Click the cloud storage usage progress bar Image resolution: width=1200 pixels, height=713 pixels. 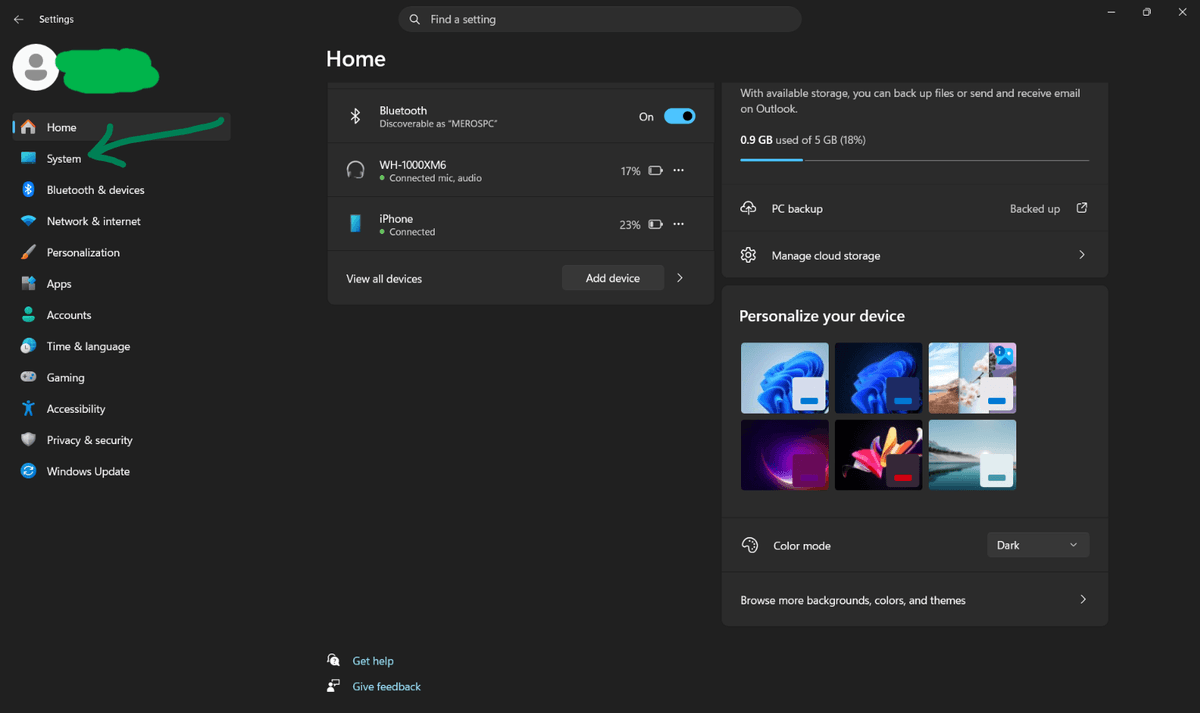pyautogui.click(x=915, y=160)
